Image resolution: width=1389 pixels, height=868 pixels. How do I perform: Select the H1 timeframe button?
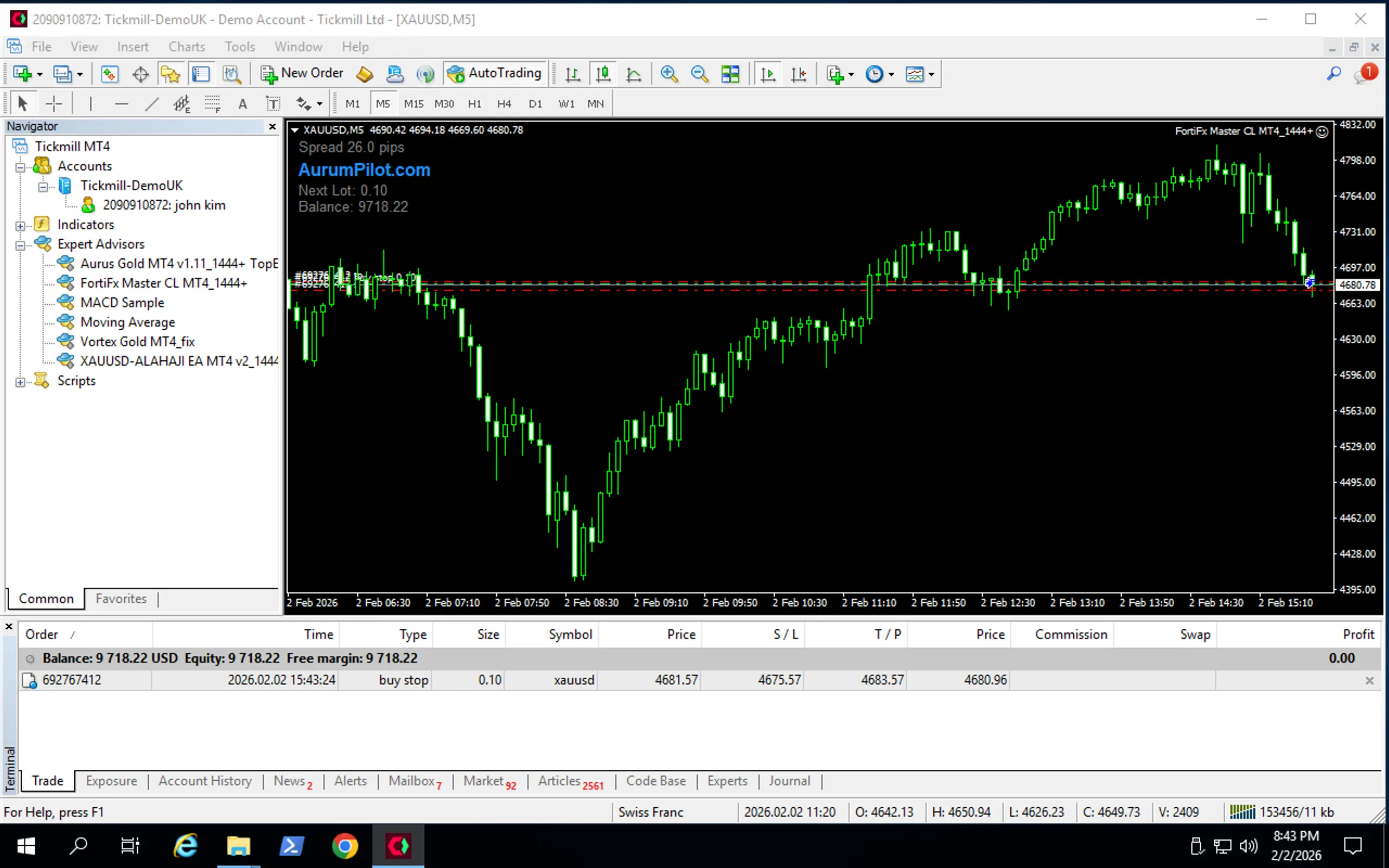click(474, 104)
